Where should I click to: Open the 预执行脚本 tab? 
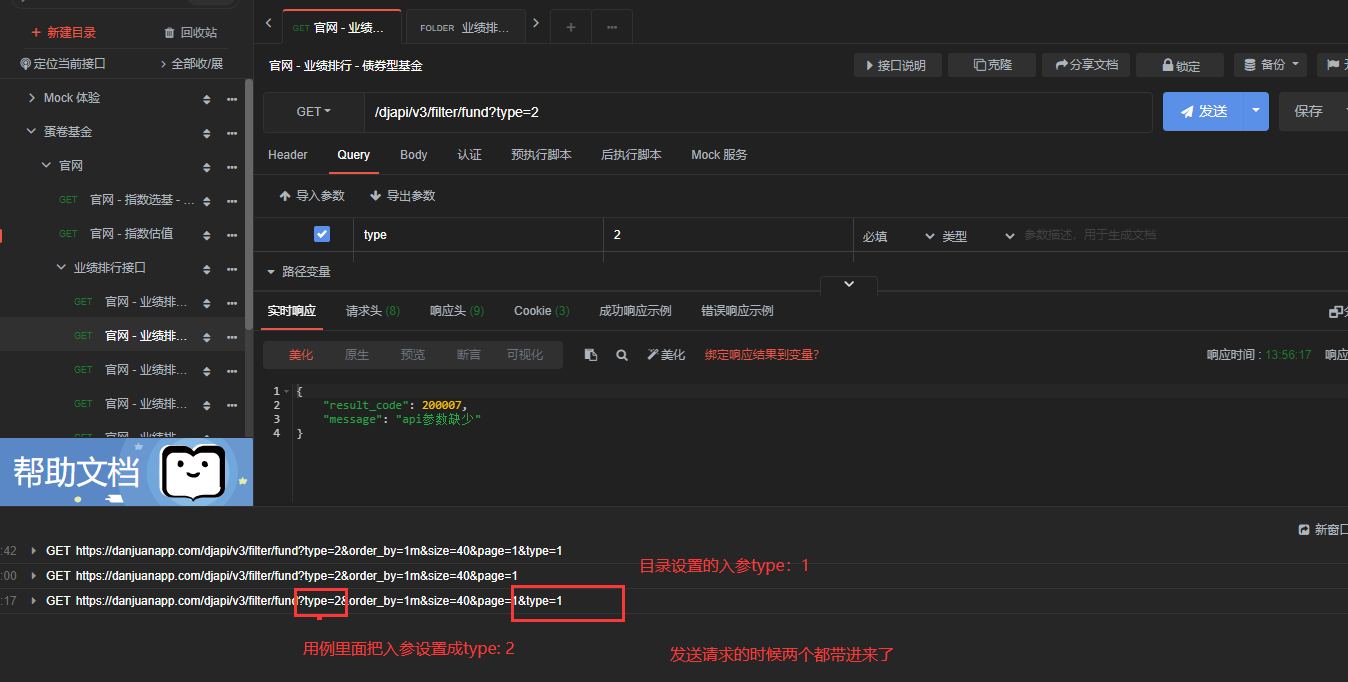541,155
